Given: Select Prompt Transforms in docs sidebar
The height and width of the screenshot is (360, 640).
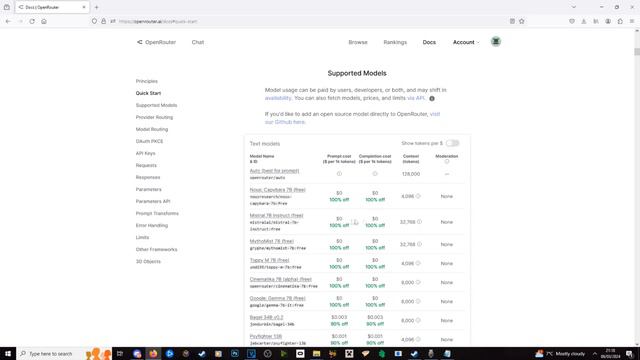Looking at the screenshot, I should tap(157, 213).
